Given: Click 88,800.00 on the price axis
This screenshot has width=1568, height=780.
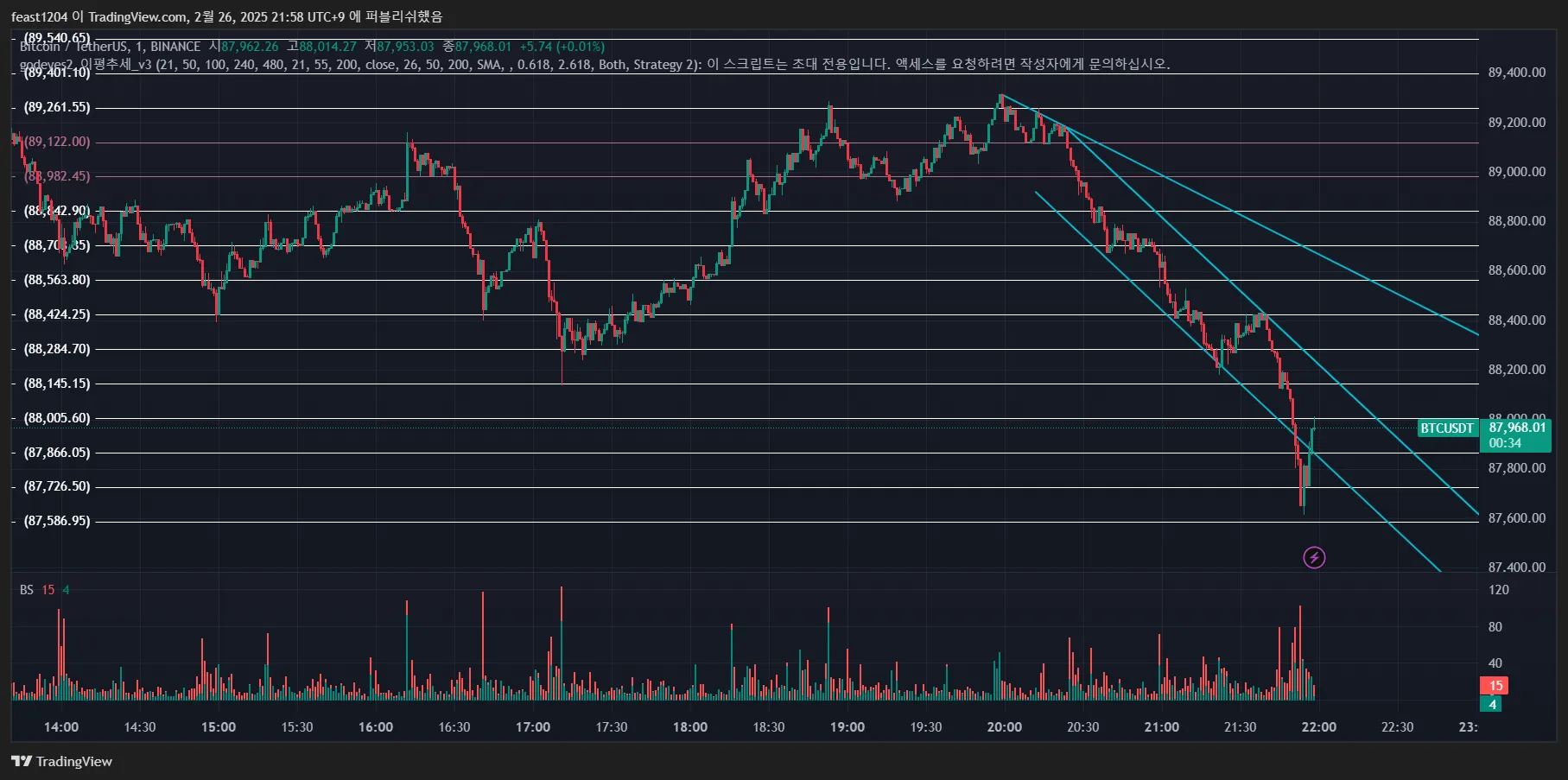Looking at the screenshot, I should coord(1517,221).
